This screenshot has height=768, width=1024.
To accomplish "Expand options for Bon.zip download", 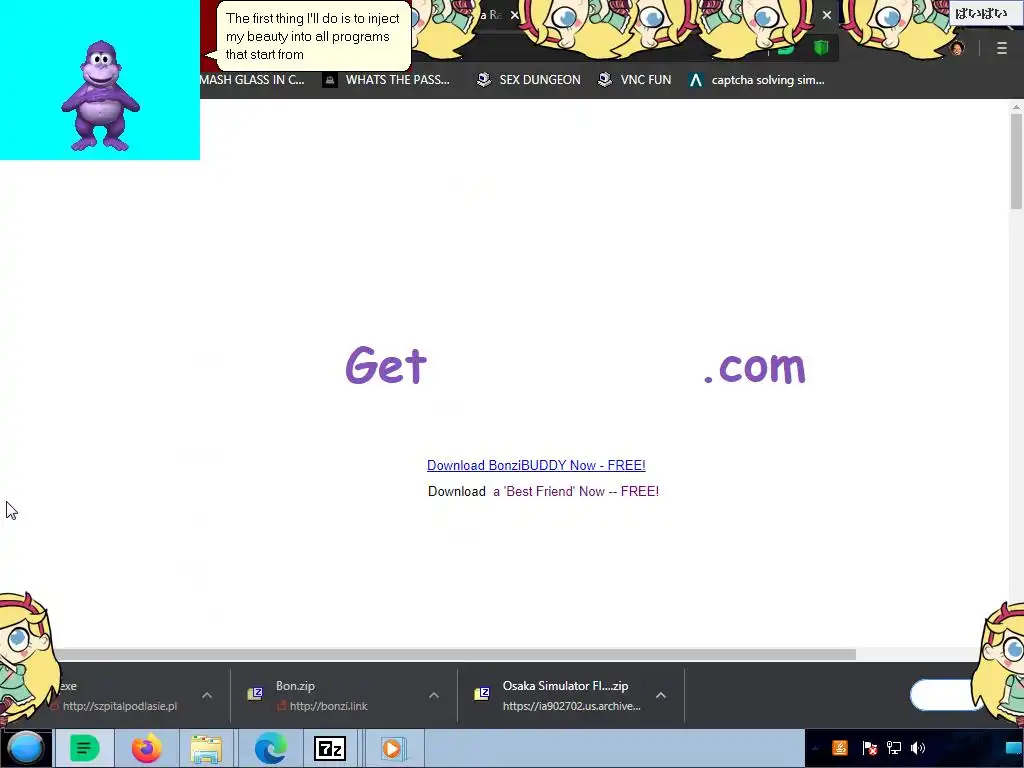I will pos(434,696).
